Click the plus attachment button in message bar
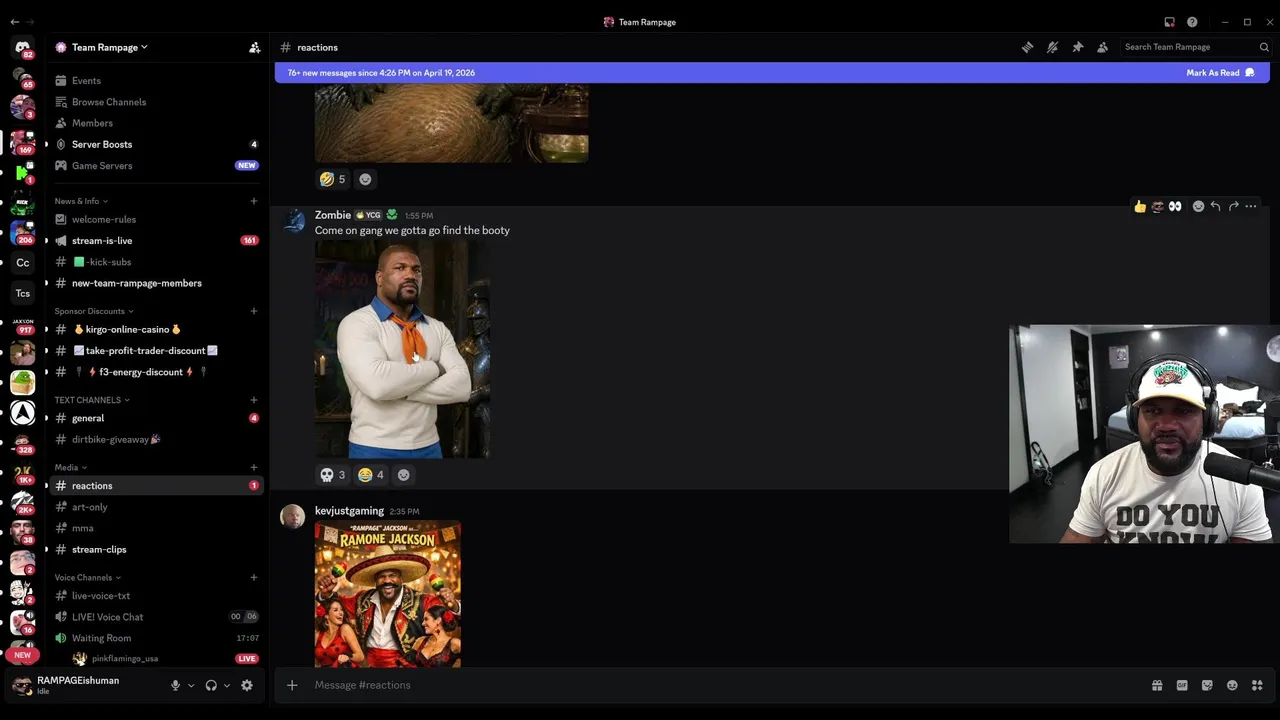The image size is (1280, 720). 292,685
